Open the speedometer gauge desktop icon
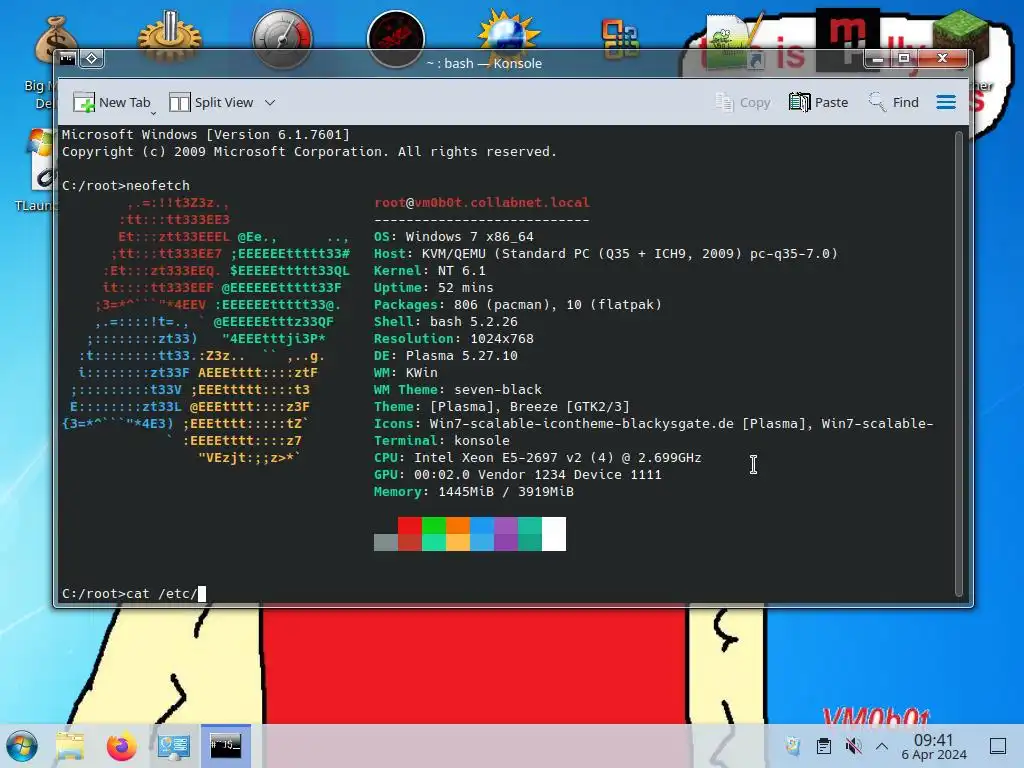 (282, 39)
